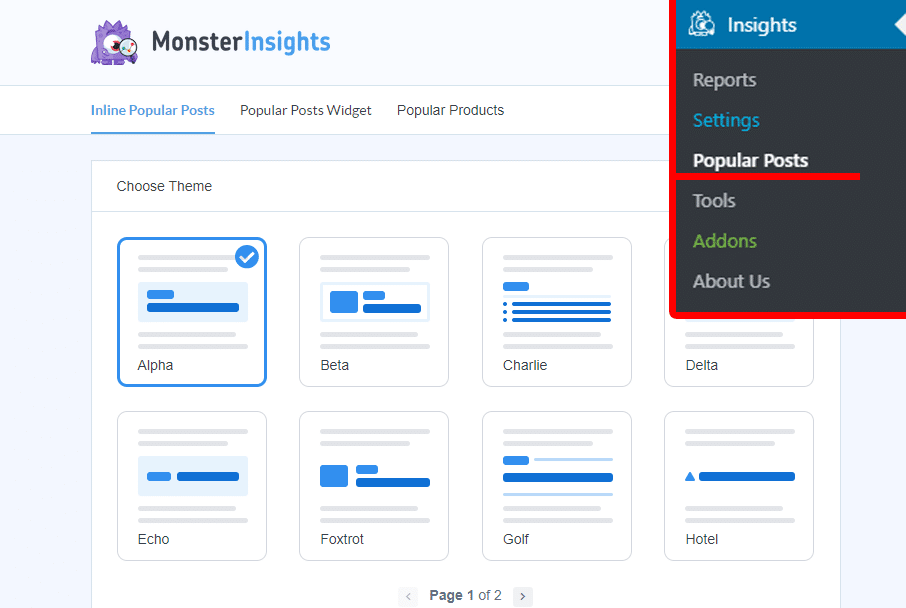The image size is (906, 608).
Task: Click the MonsterInsights monster logo icon
Action: pos(114,42)
